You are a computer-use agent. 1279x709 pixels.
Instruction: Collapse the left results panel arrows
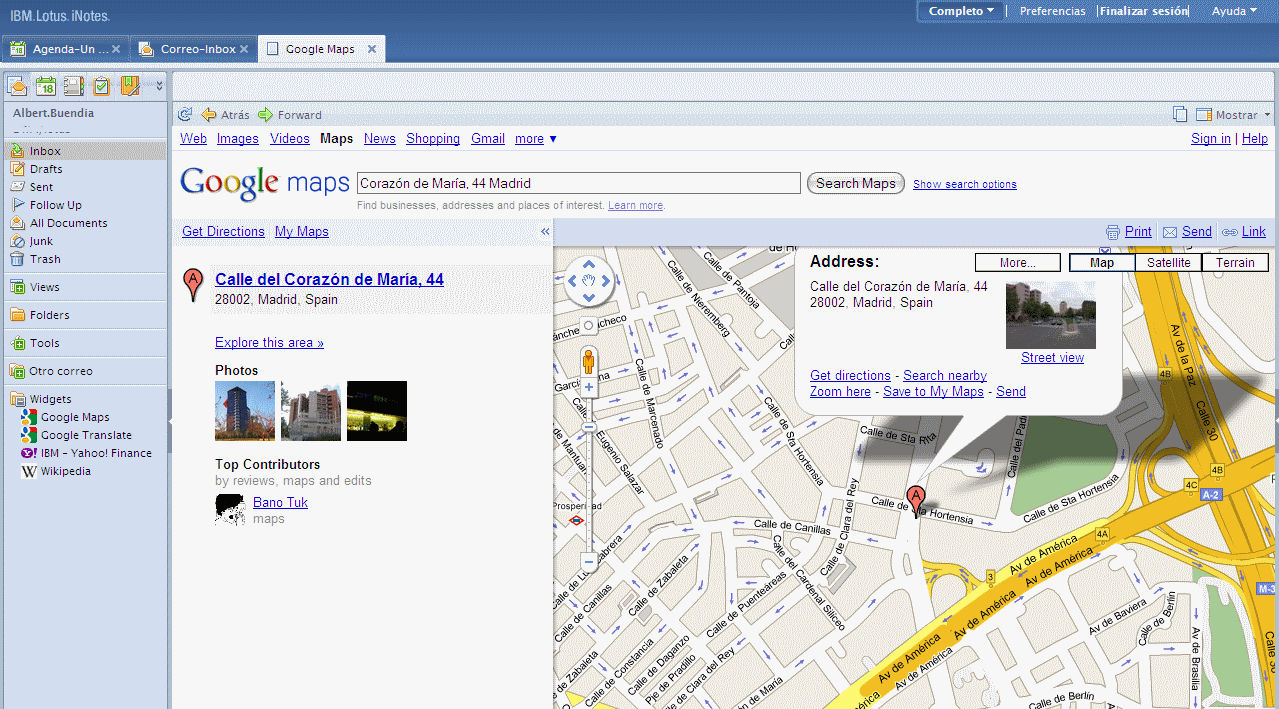[545, 231]
